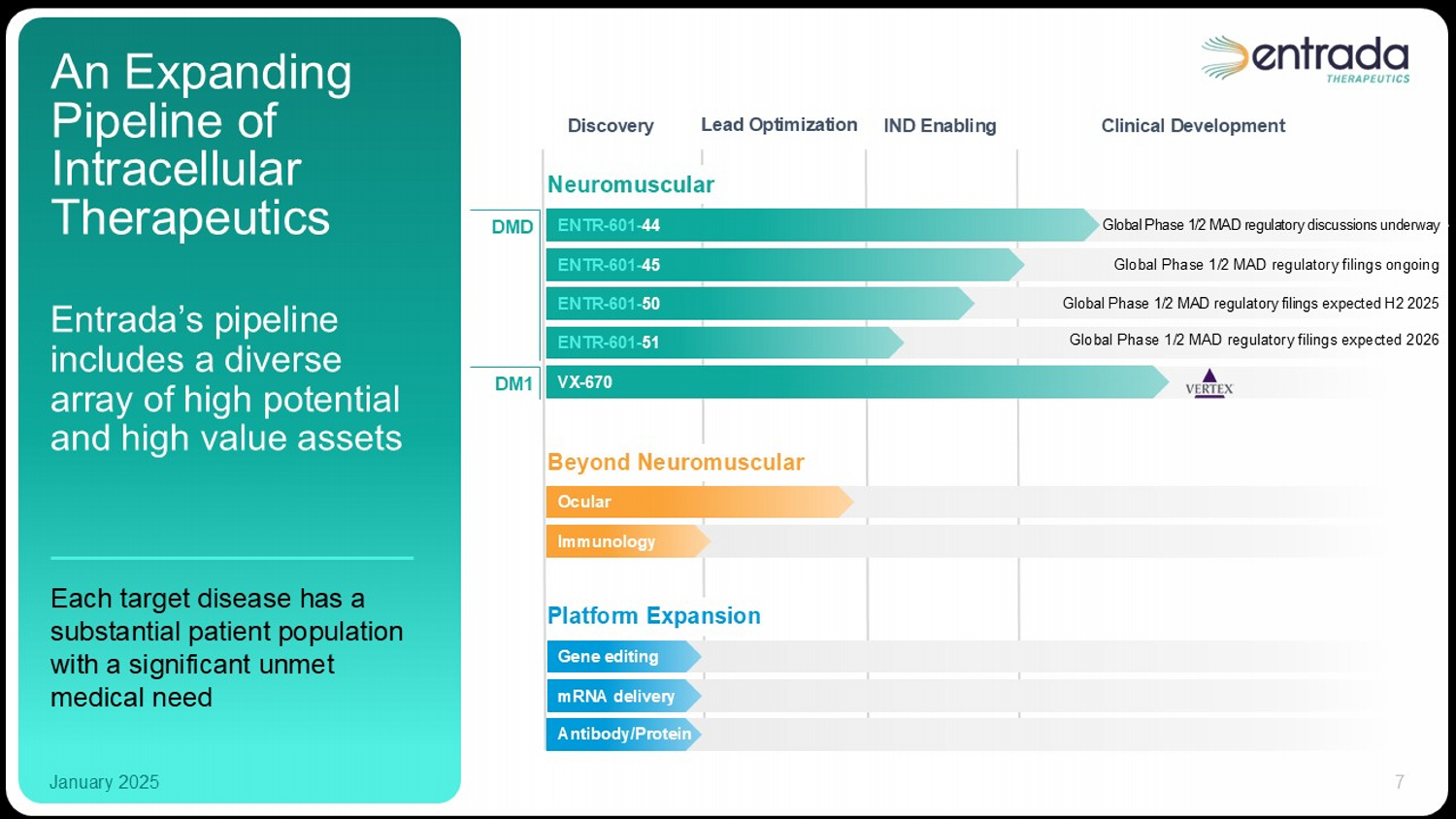Click the Immunology program arrow

pyautogui.click(x=627, y=541)
